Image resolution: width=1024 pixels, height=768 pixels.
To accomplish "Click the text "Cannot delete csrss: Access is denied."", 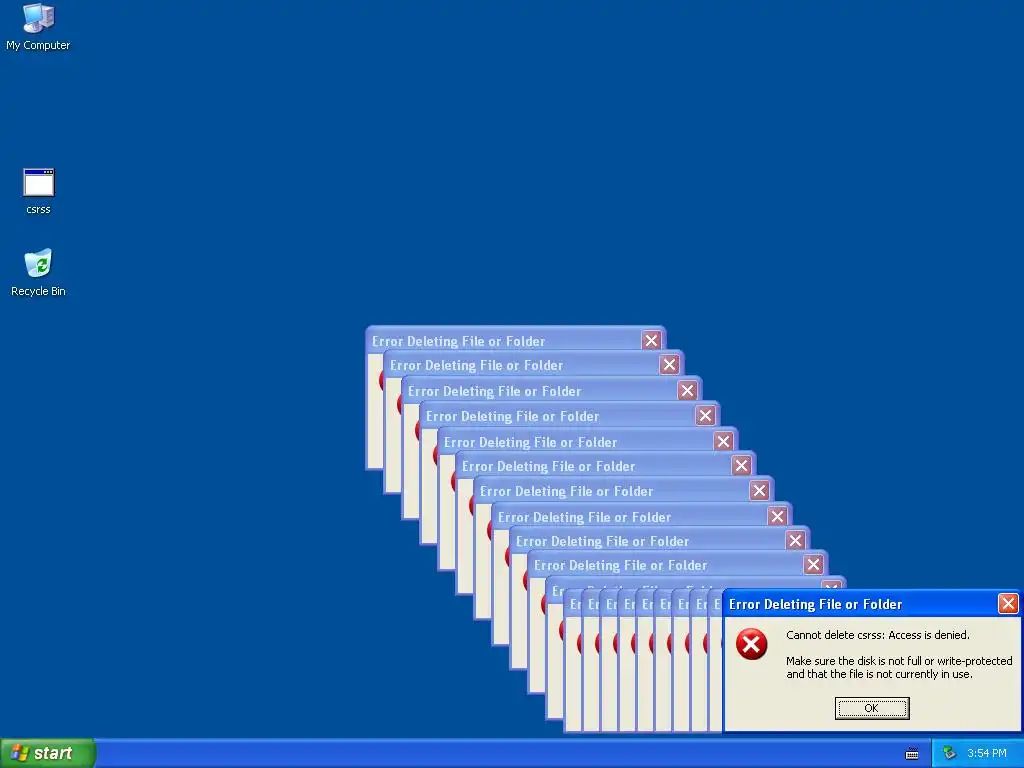I will point(878,635).
